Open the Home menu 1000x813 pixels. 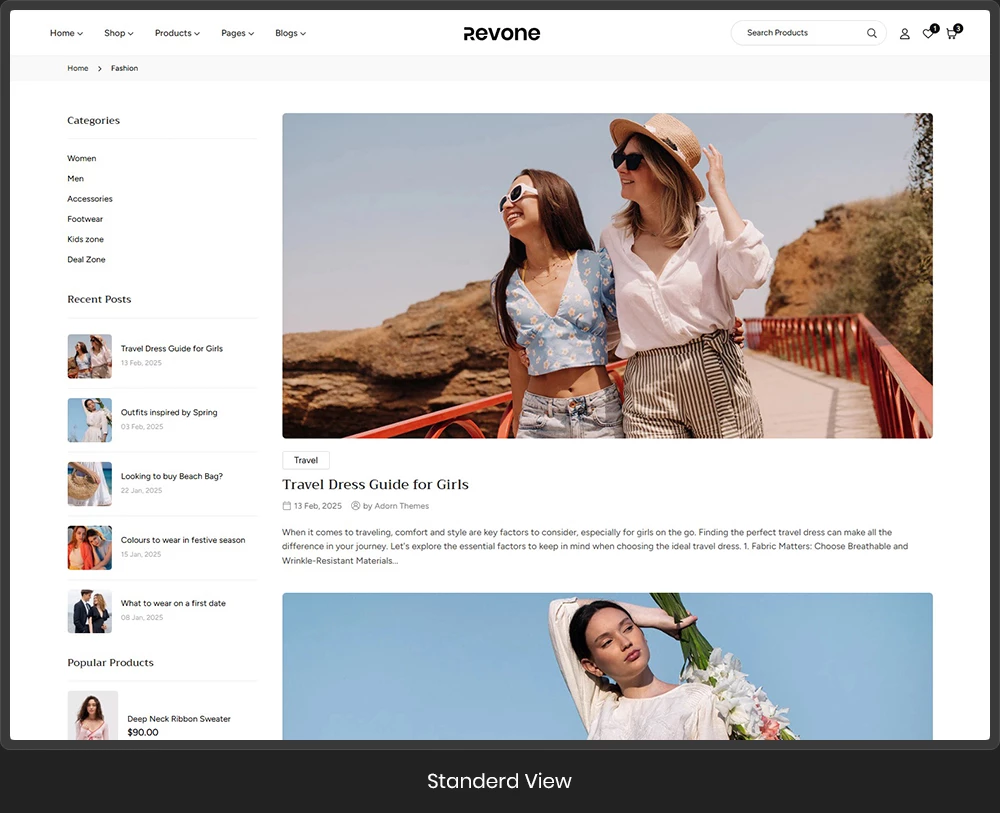point(66,33)
